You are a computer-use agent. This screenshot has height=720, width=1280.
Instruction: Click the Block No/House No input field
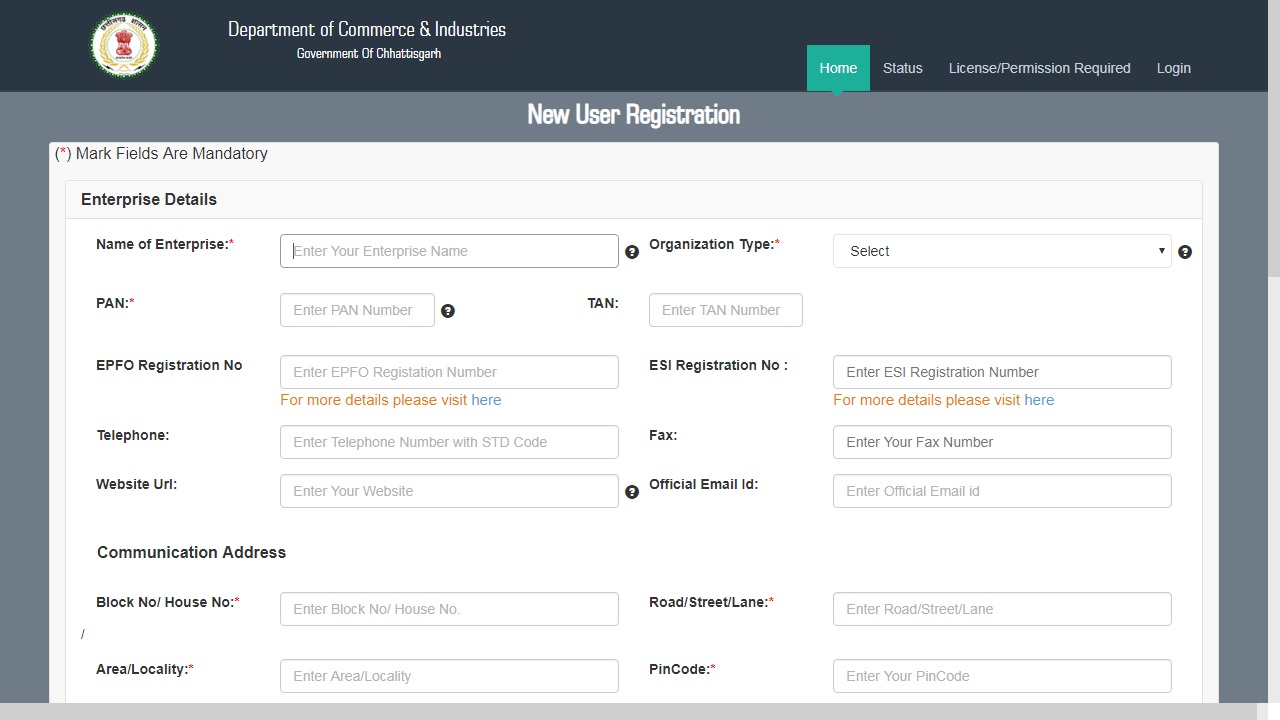[x=448, y=609]
